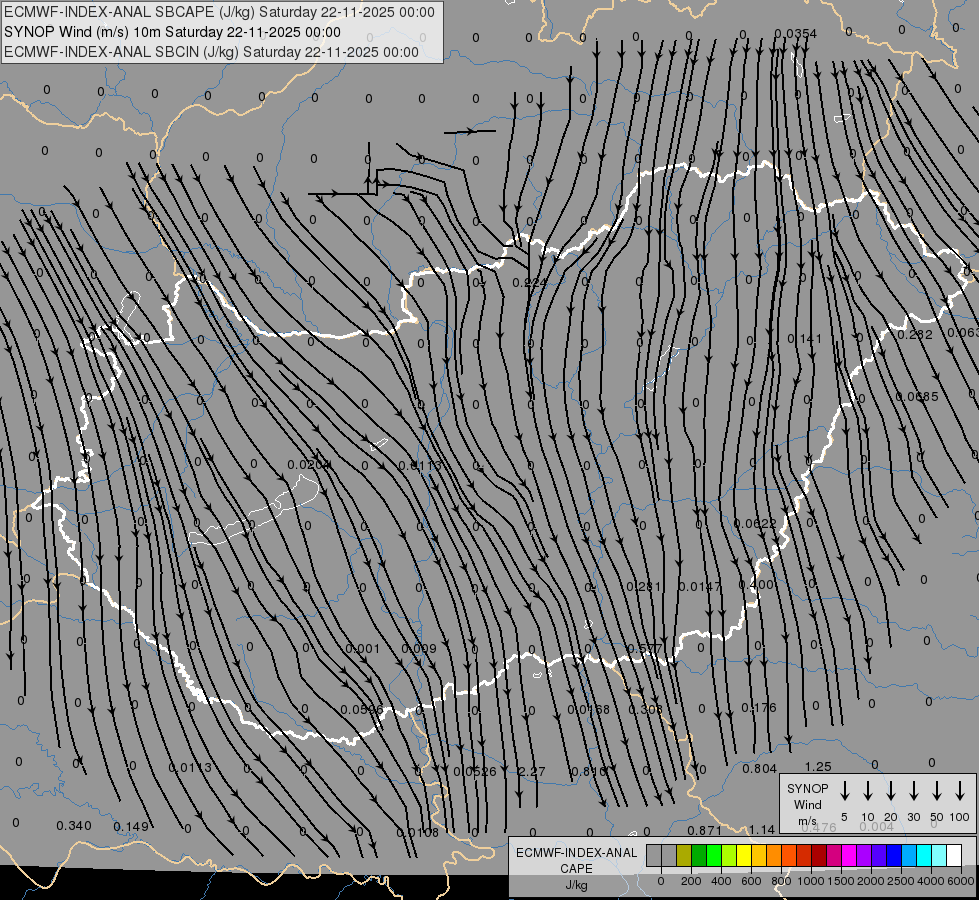Click the 20 m/s wind arrow in legend

click(891, 791)
